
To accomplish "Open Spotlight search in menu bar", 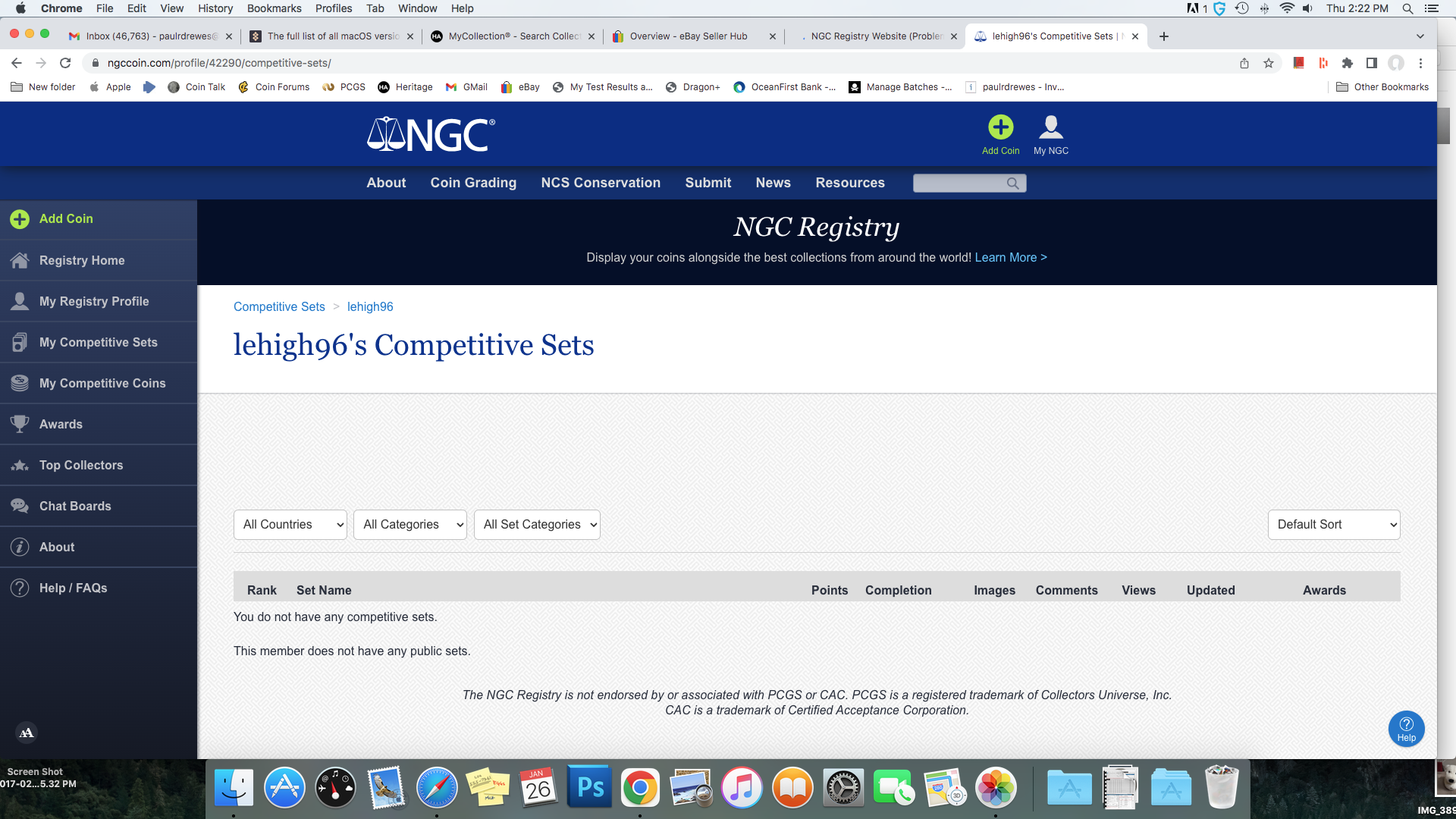I will click(1407, 8).
